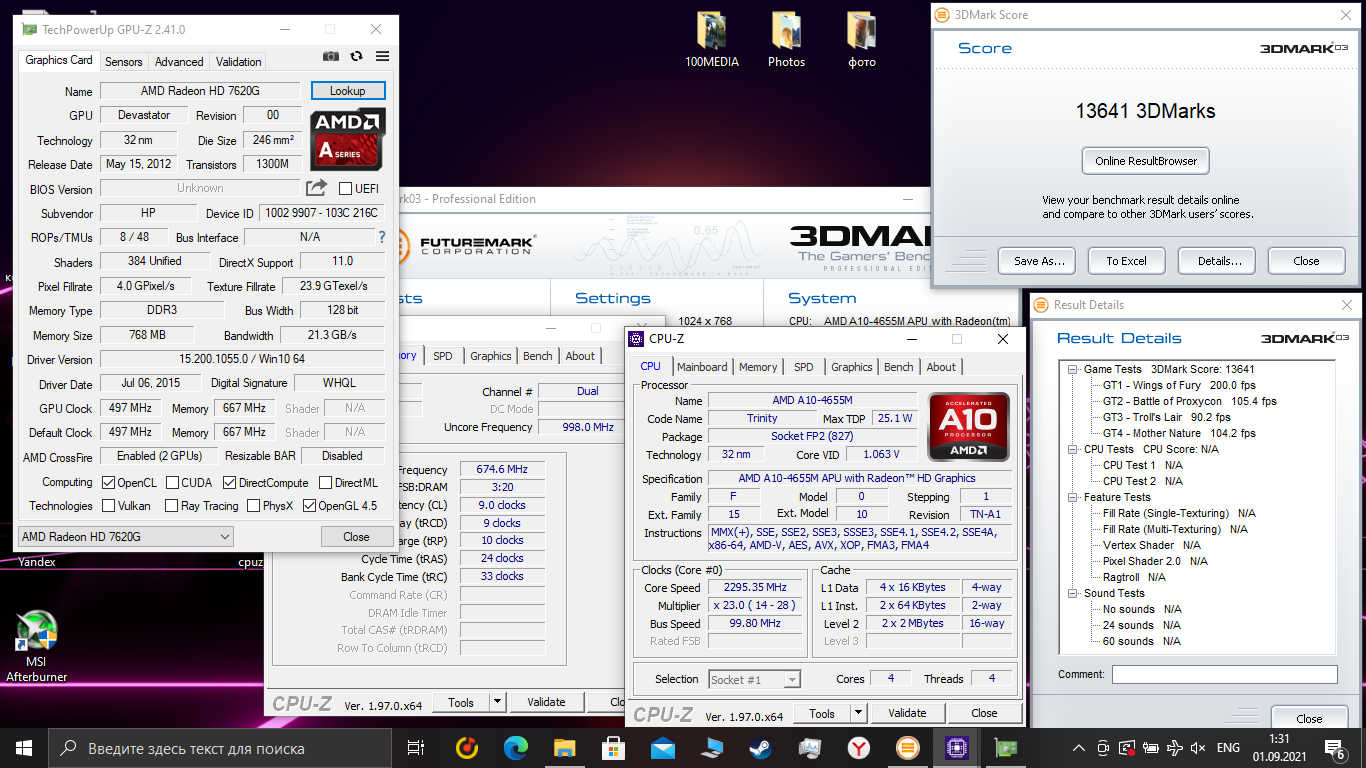The height and width of the screenshot is (768, 1366).
Task: Switch to the GPU-Z Validation tab
Action: pos(239,62)
